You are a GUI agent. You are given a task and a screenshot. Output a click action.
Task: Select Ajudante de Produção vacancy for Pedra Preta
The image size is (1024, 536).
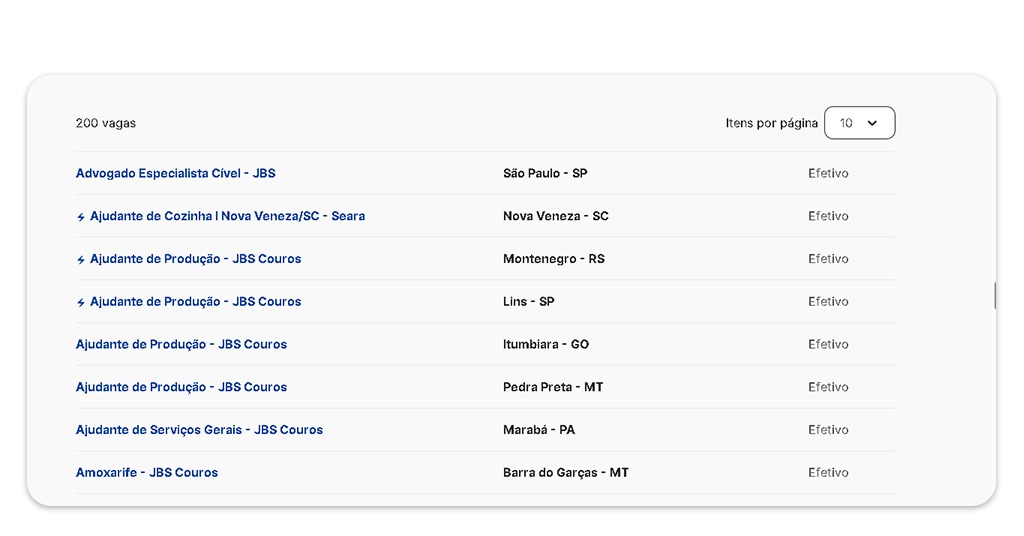tap(181, 387)
